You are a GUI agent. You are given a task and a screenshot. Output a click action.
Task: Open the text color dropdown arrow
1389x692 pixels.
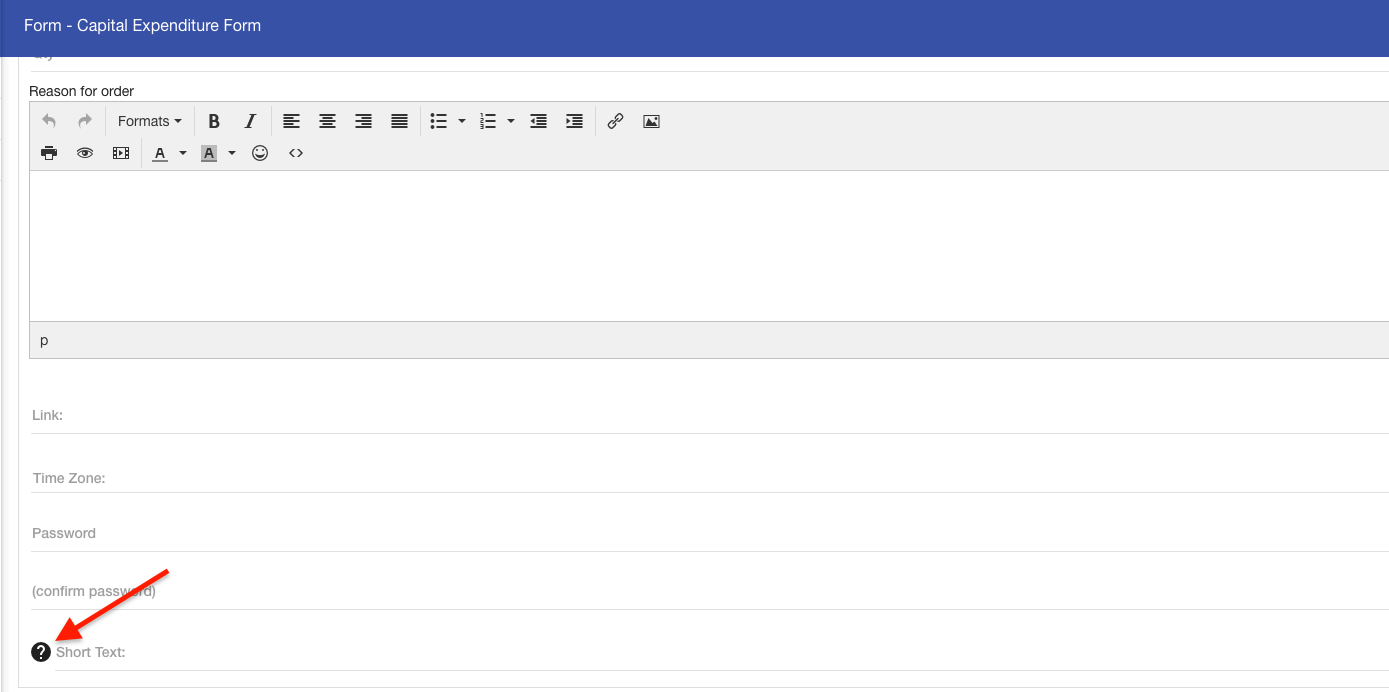click(183, 153)
